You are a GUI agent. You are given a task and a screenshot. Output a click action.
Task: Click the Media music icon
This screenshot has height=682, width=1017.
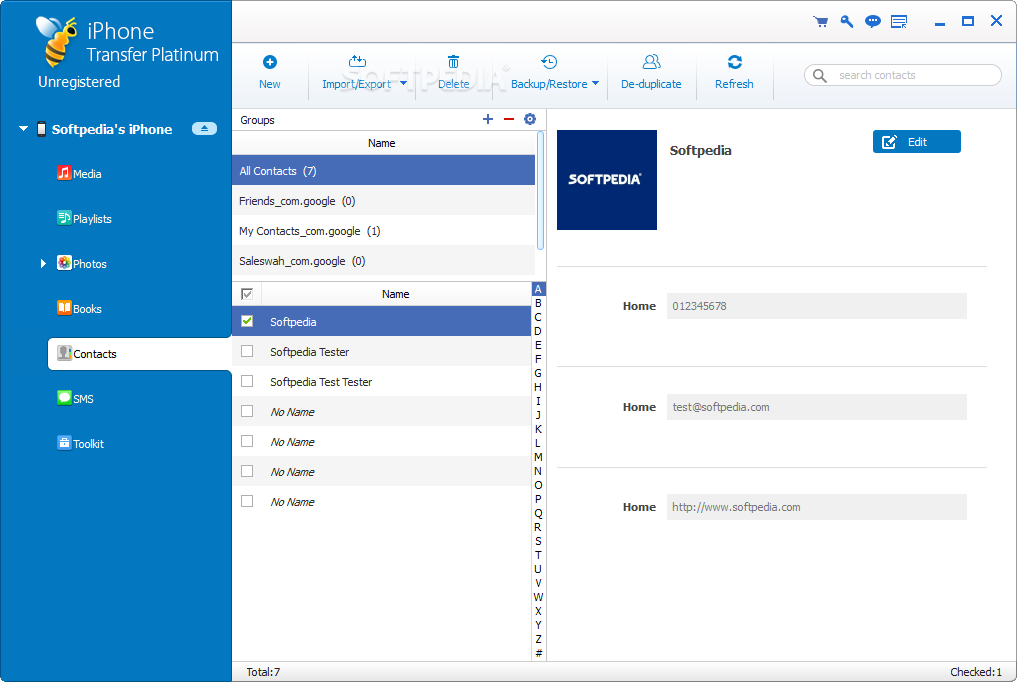coord(64,173)
